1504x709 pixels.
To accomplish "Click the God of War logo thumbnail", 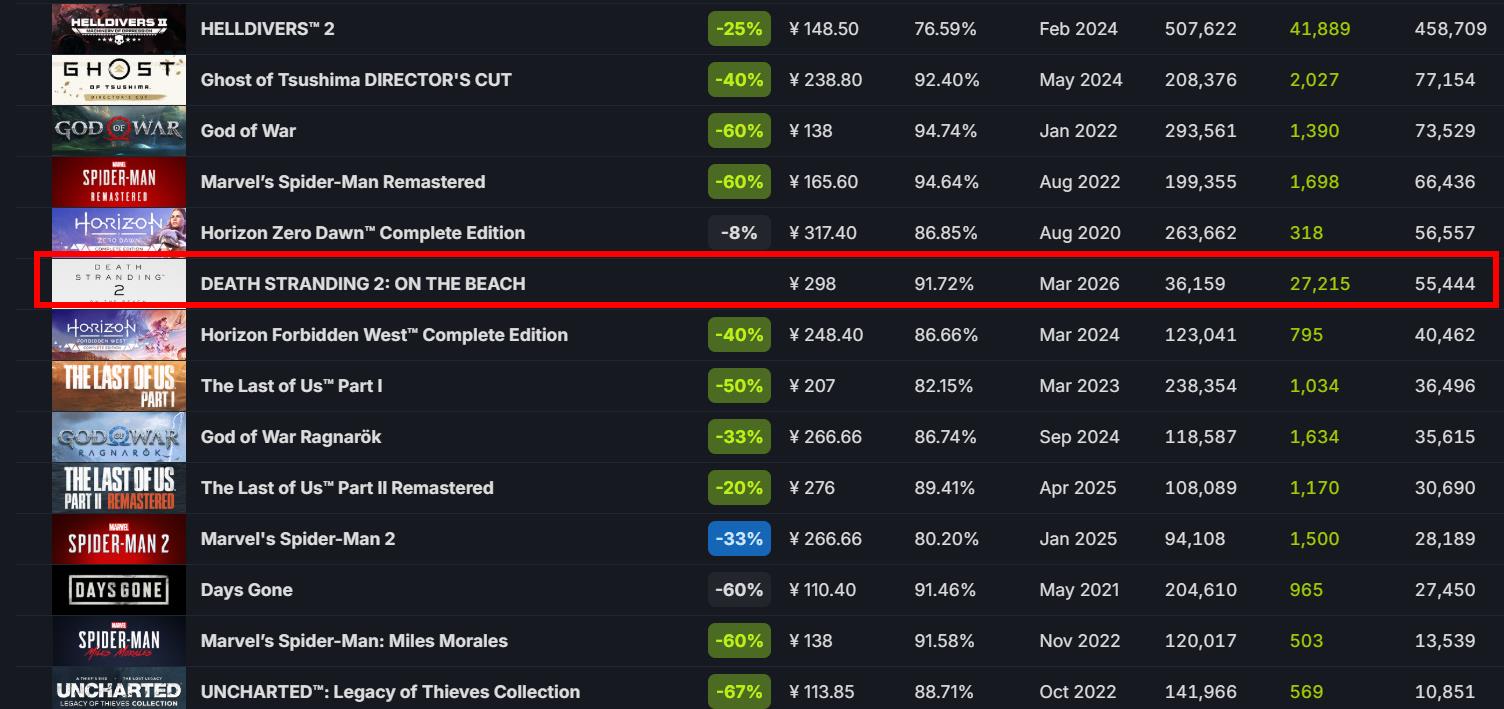I will pos(119,131).
